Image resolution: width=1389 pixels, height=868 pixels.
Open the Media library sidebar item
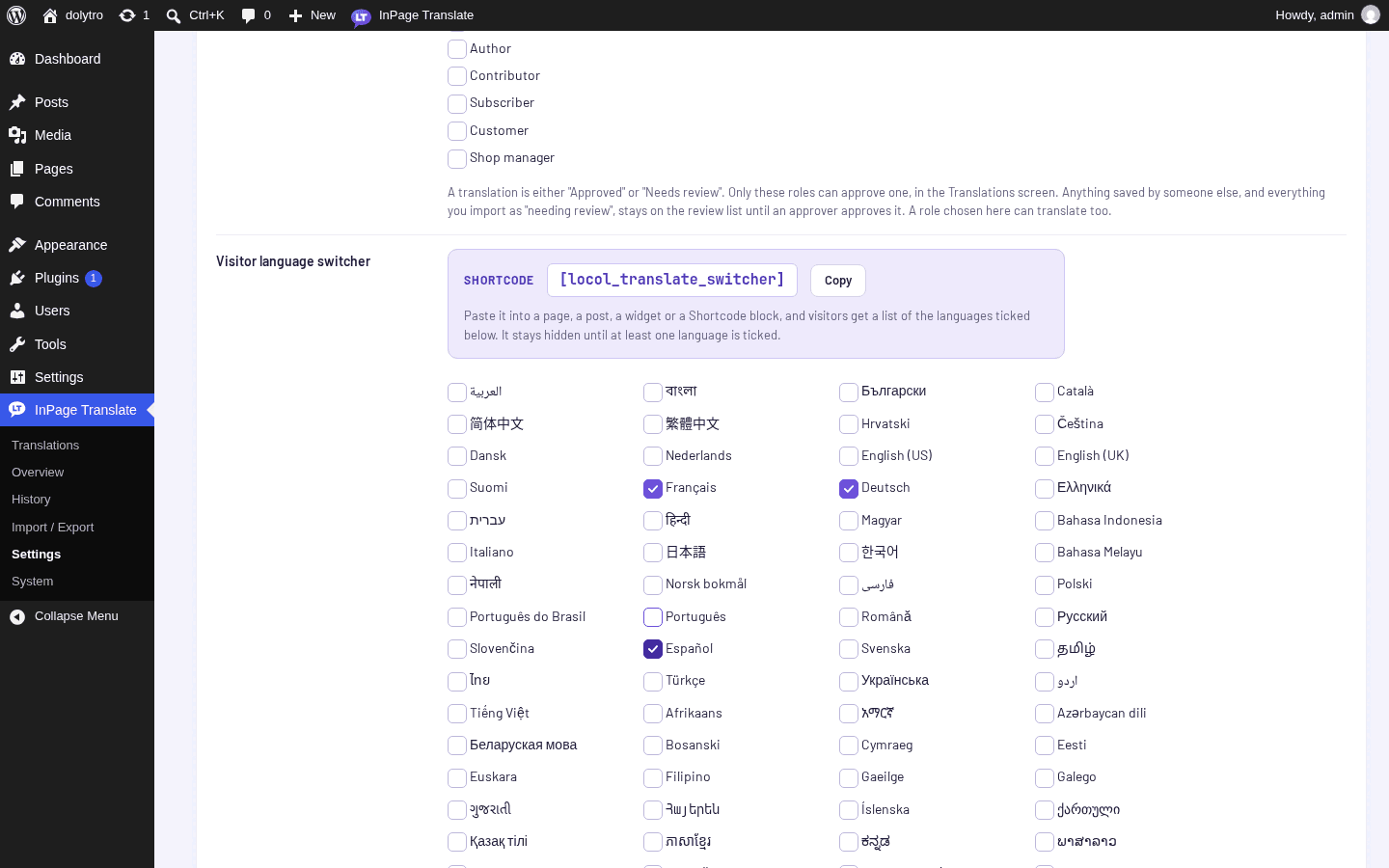coord(77,135)
